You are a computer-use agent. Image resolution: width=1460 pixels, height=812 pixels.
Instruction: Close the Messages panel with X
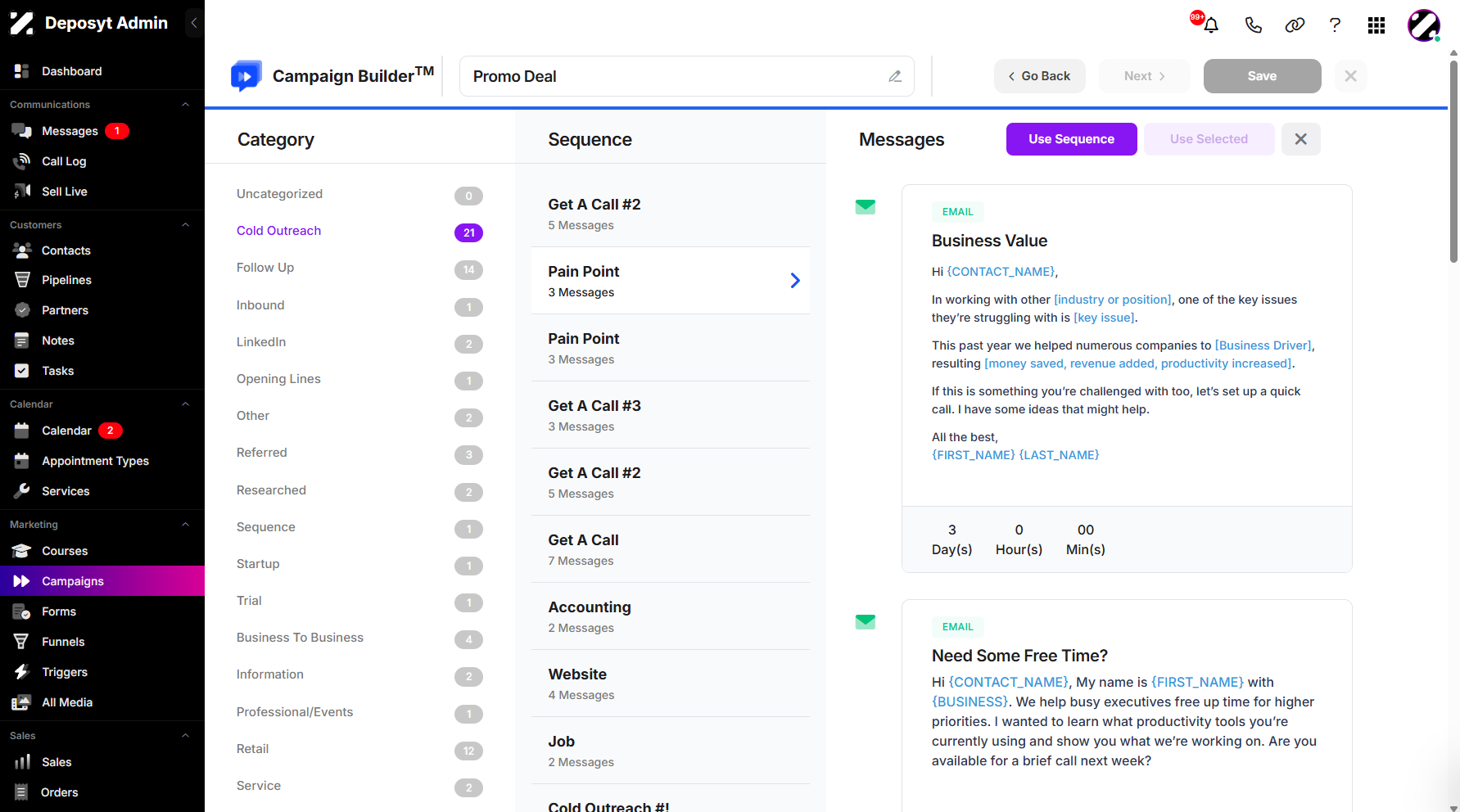click(1300, 139)
